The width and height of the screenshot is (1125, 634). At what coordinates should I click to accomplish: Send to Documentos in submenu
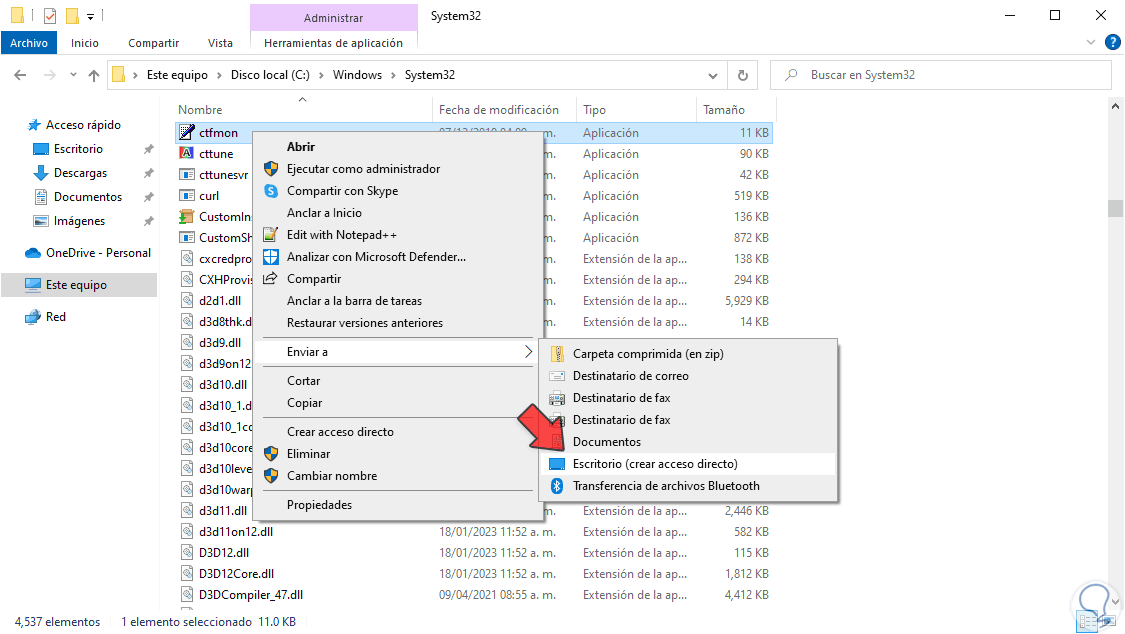688,442
